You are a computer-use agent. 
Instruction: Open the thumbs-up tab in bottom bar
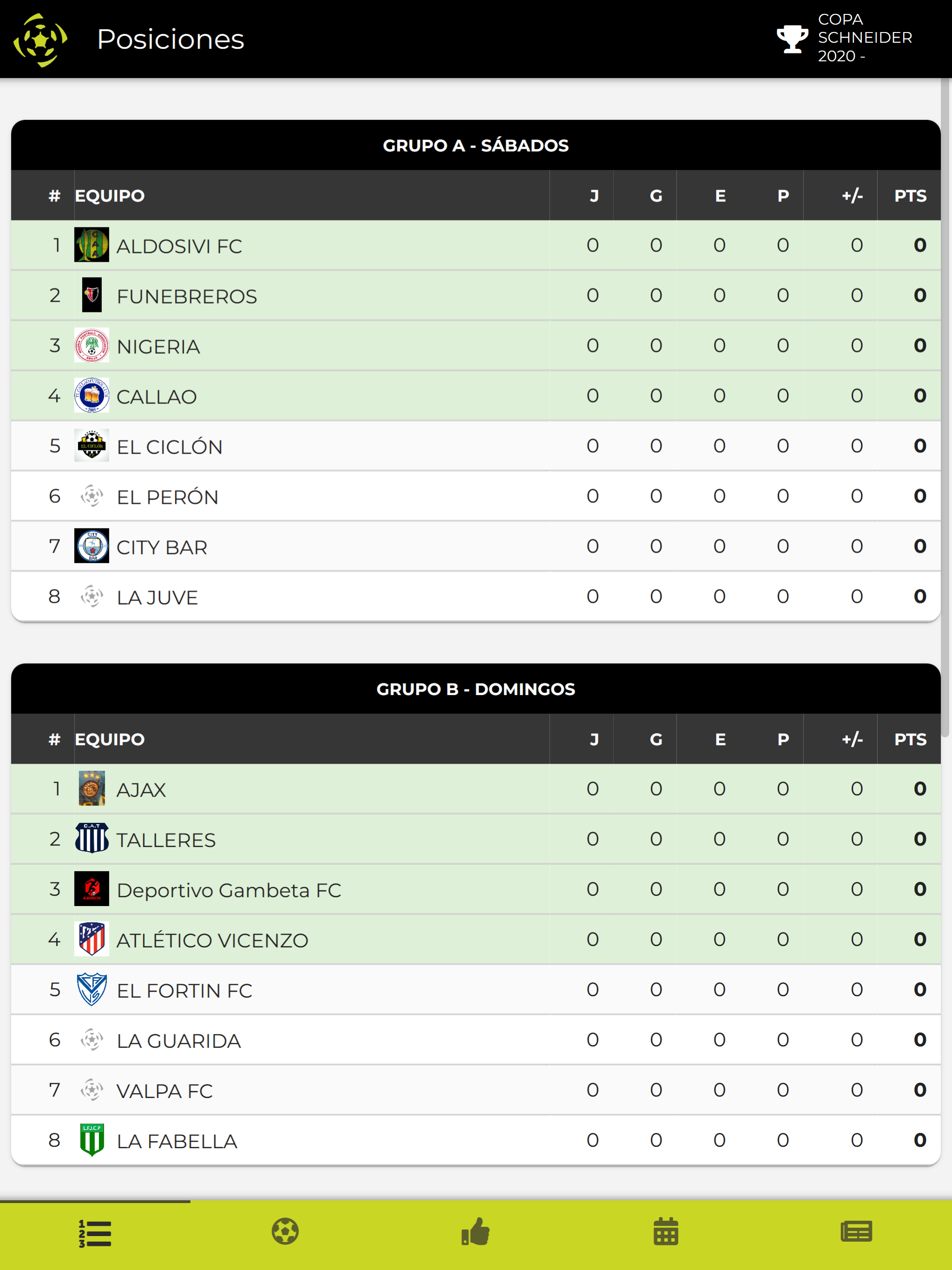[476, 1231]
